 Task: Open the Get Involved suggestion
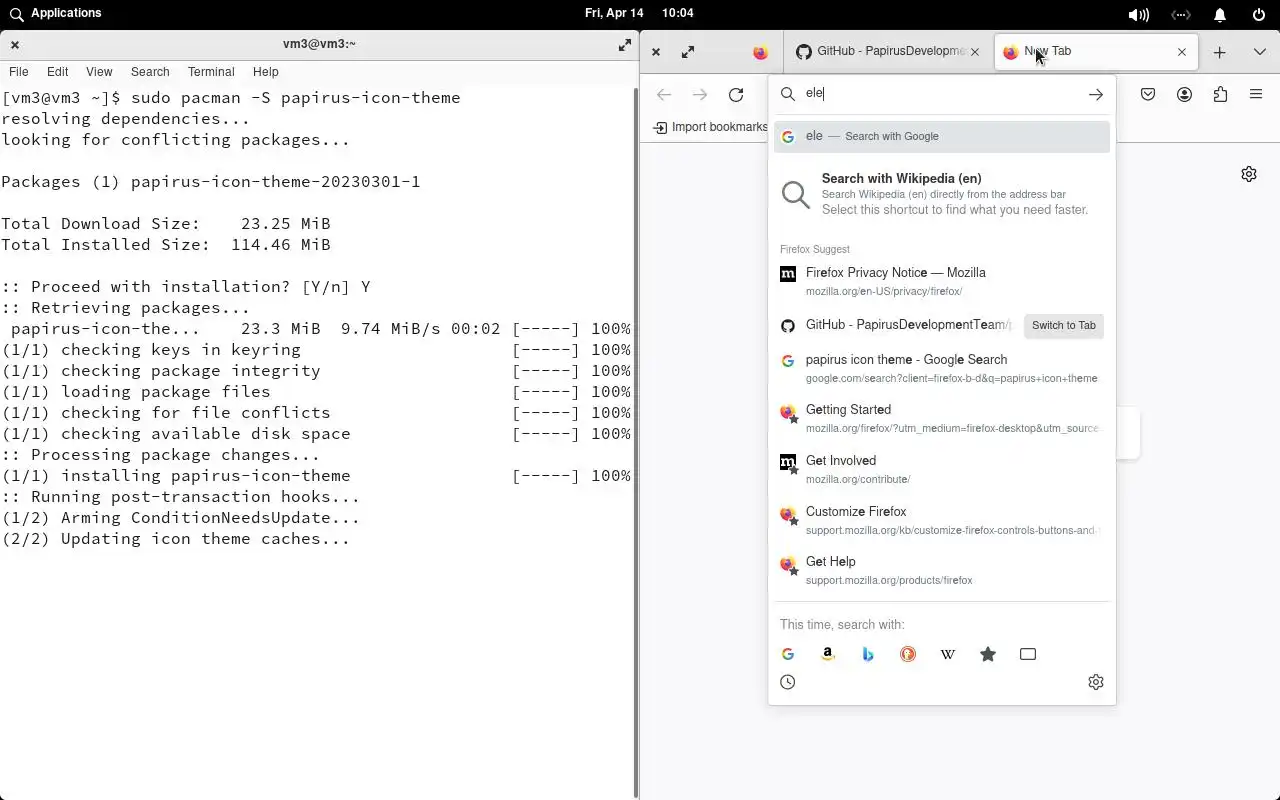pyautogui.click(x=941, y=469)
